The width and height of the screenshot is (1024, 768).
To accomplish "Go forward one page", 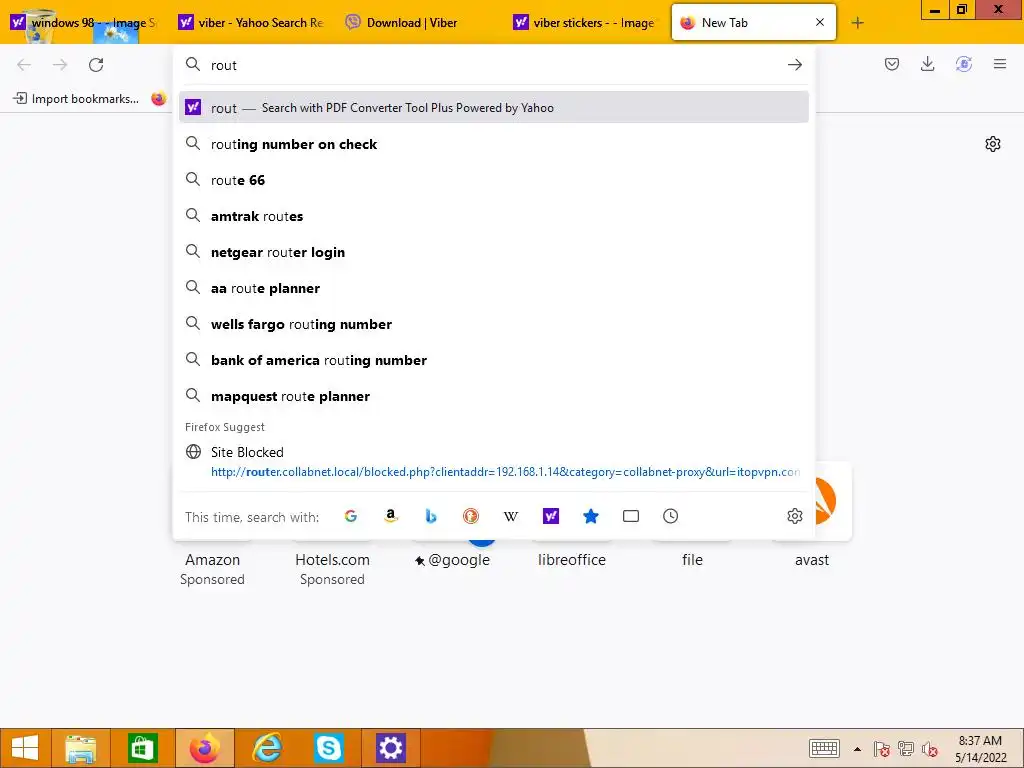I will click(60, 65).
